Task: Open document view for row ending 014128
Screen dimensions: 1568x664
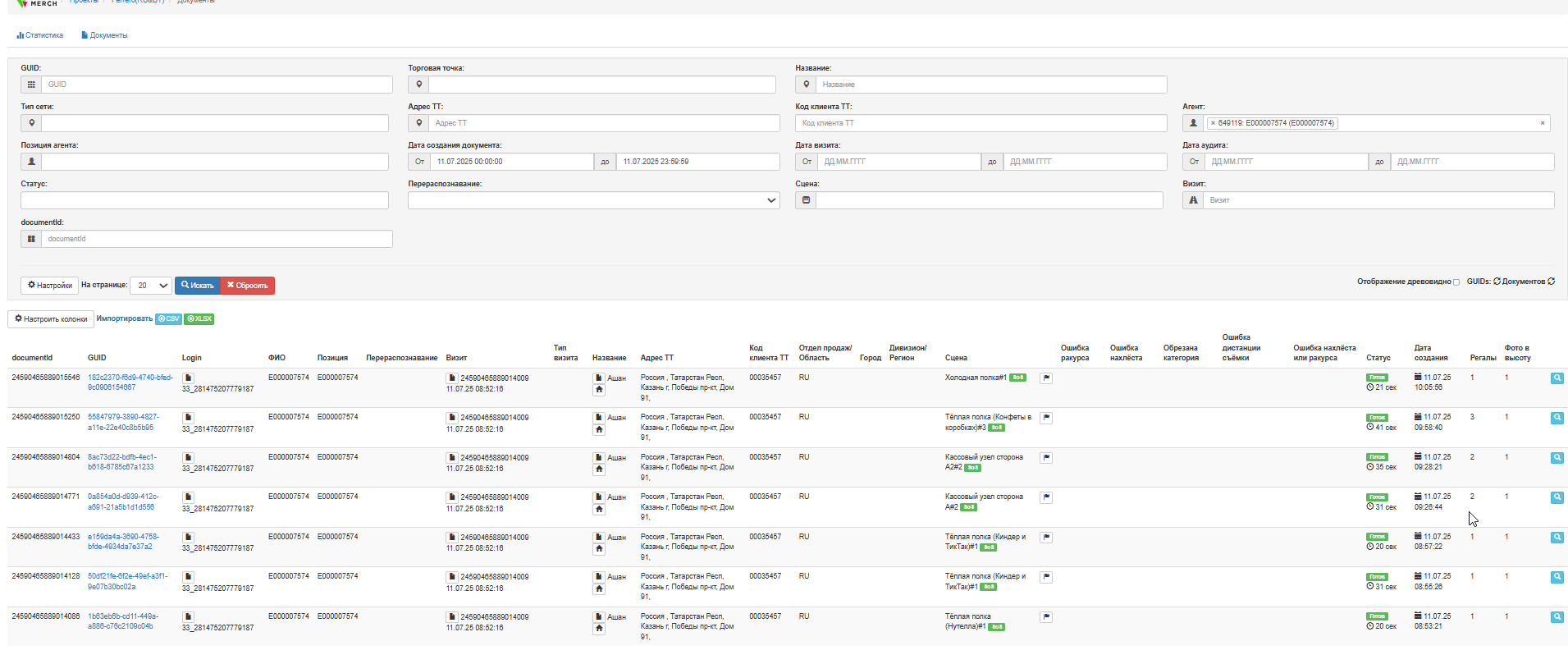Action: [1557, 577]
